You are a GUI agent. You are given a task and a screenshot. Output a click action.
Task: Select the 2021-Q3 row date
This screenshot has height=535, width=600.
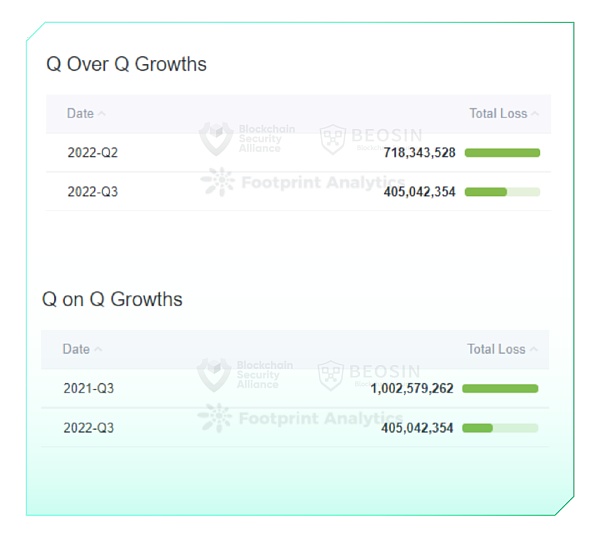(x=88, y=388)
